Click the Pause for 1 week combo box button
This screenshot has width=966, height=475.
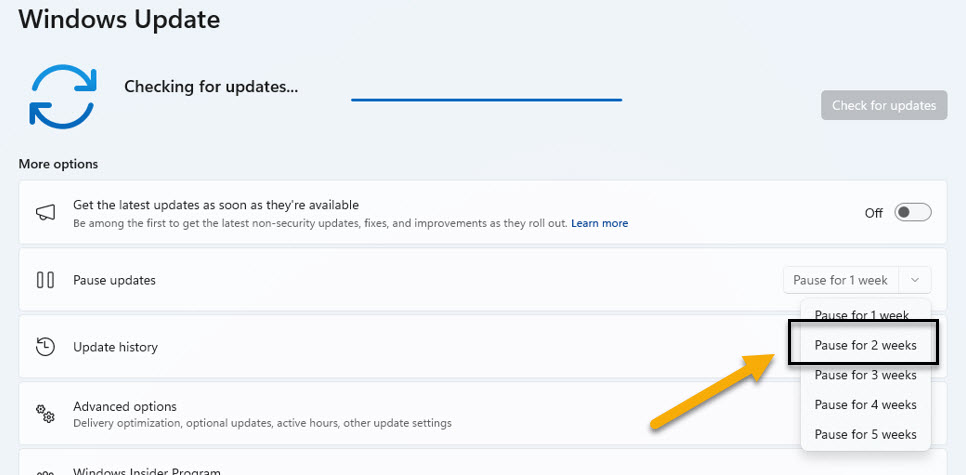click(x=840, y=280)
